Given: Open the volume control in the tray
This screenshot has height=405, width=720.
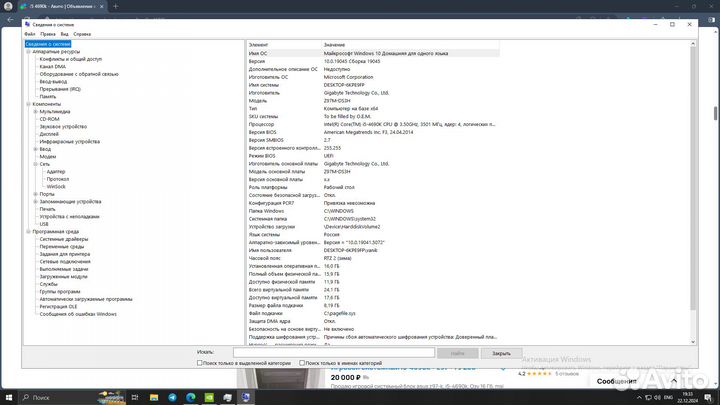Looking at the screenshot, I should (657, 397).
